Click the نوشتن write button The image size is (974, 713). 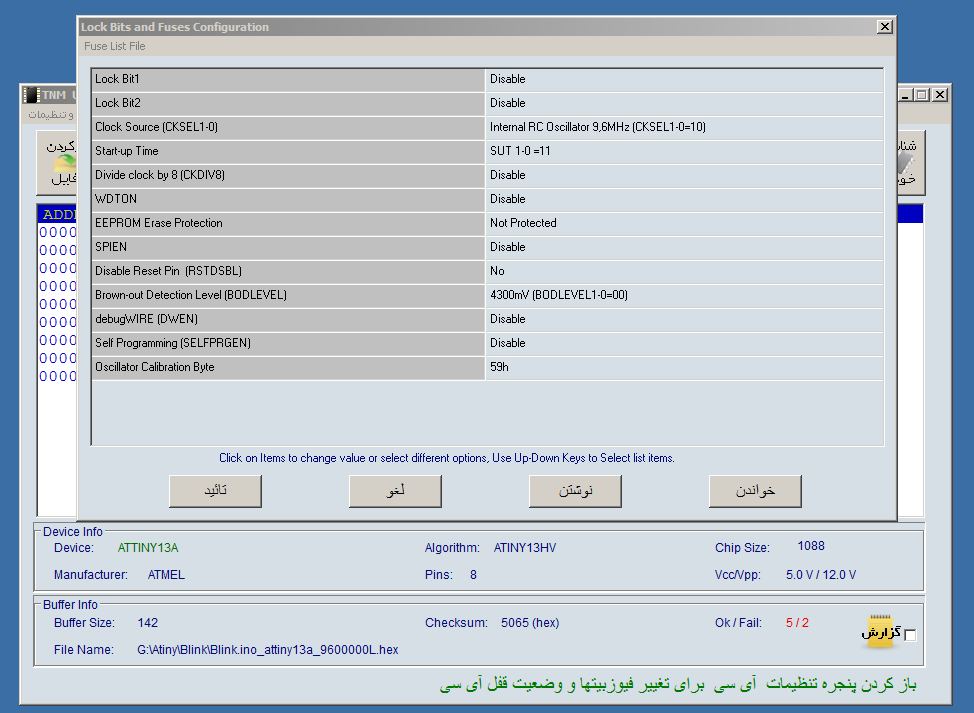tap(575, 491)
